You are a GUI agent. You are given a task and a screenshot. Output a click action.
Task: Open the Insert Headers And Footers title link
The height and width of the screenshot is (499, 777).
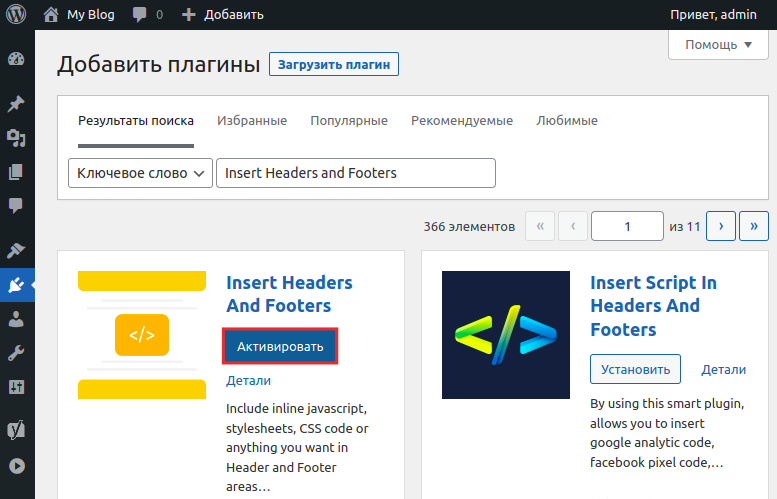point(289,294)
